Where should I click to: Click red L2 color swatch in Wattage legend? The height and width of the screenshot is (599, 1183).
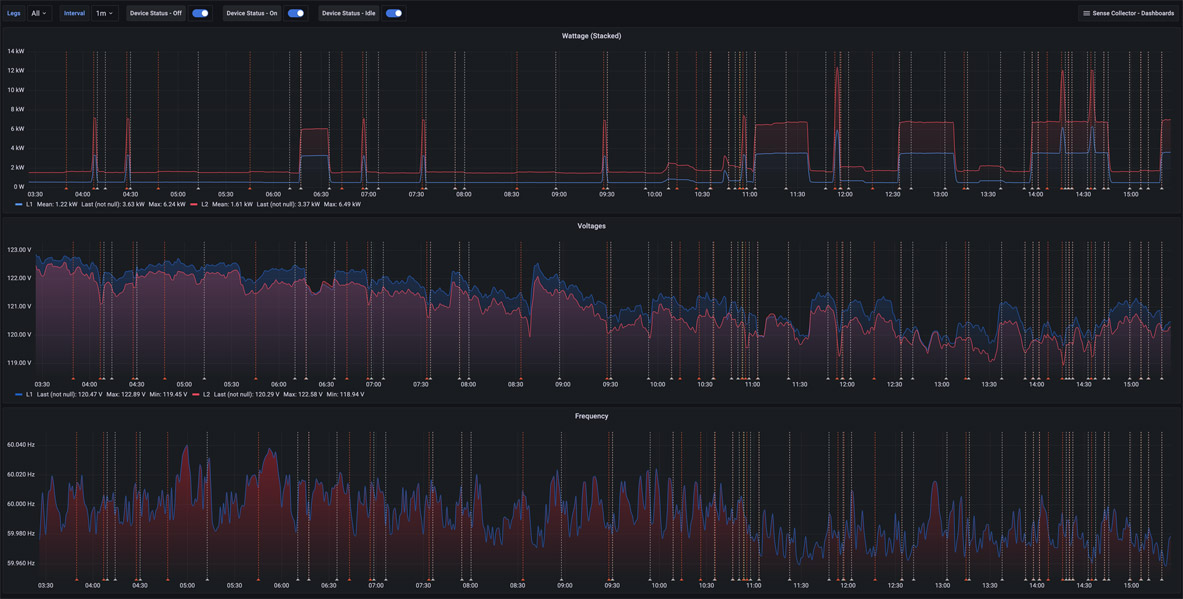click(x=194, y=204)
